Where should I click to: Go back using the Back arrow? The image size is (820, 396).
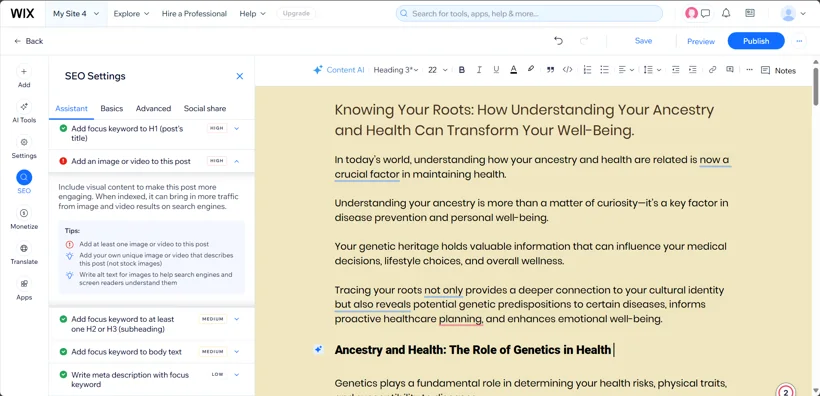click(28, 41)
